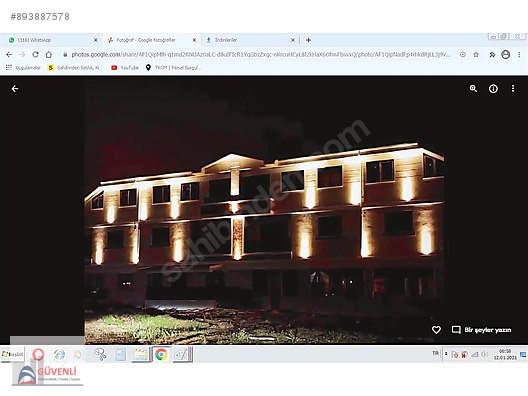Click the circular icon left of bookmark star
This screenshot has height=396, width=528.
click(x=463, y=55)
